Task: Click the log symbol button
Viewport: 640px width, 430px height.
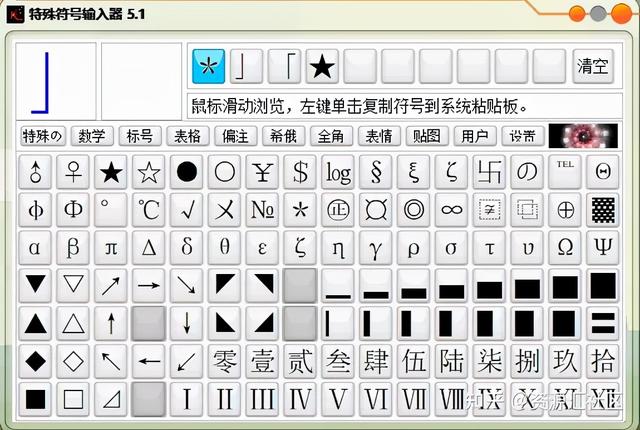Action: (338, 172)
